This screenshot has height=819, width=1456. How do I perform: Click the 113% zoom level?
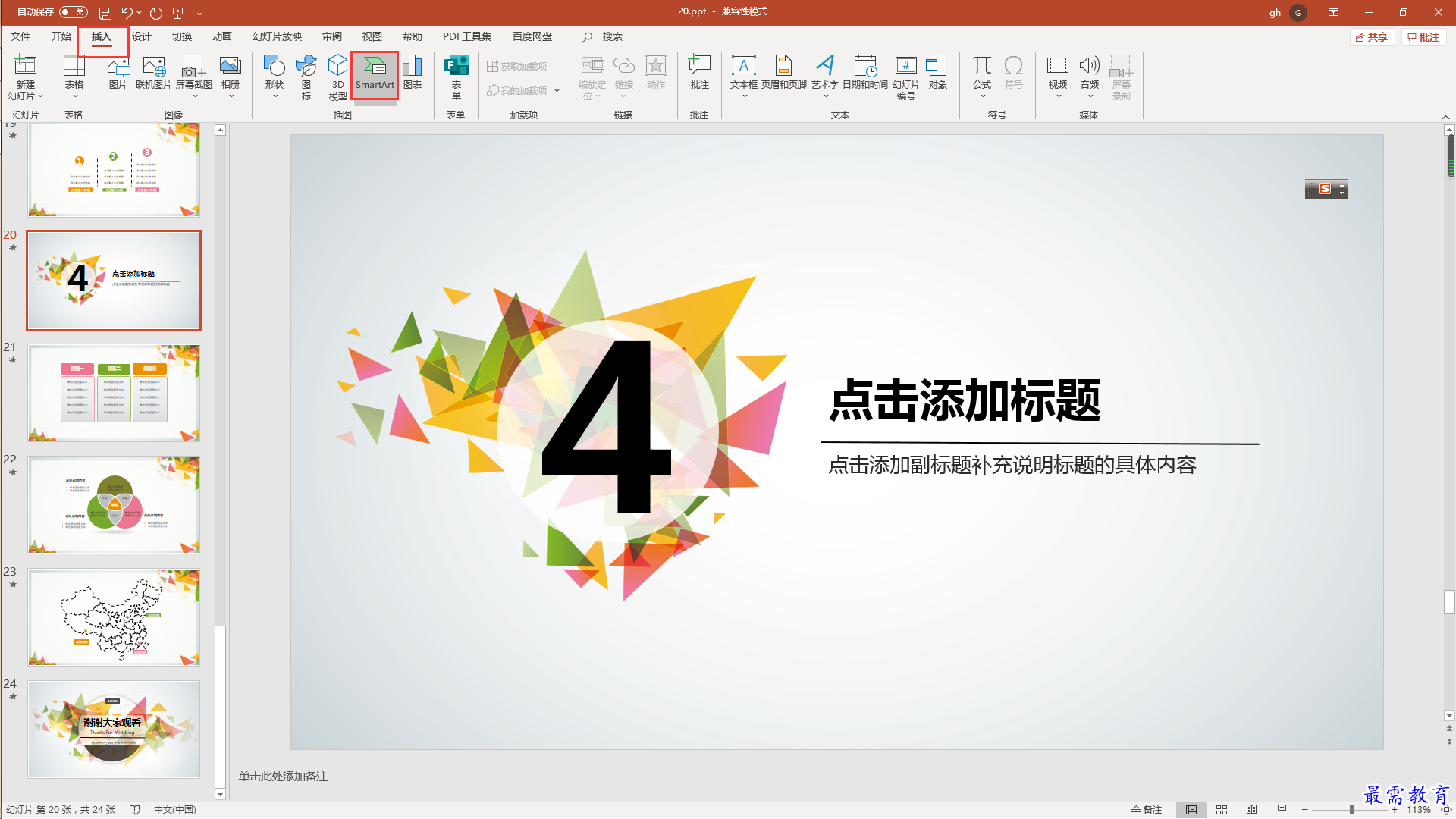1418,810
